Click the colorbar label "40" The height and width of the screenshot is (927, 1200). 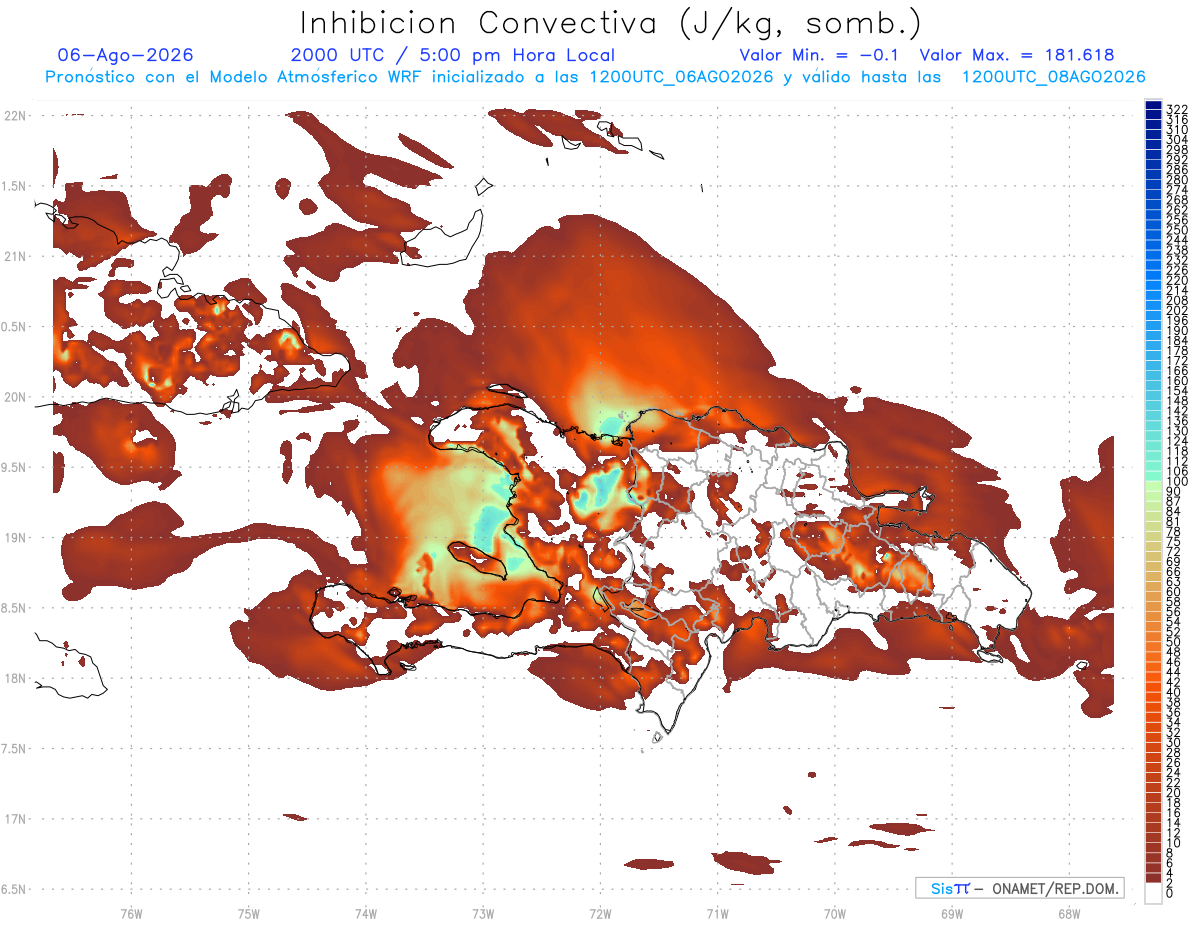click(1174, 692)
